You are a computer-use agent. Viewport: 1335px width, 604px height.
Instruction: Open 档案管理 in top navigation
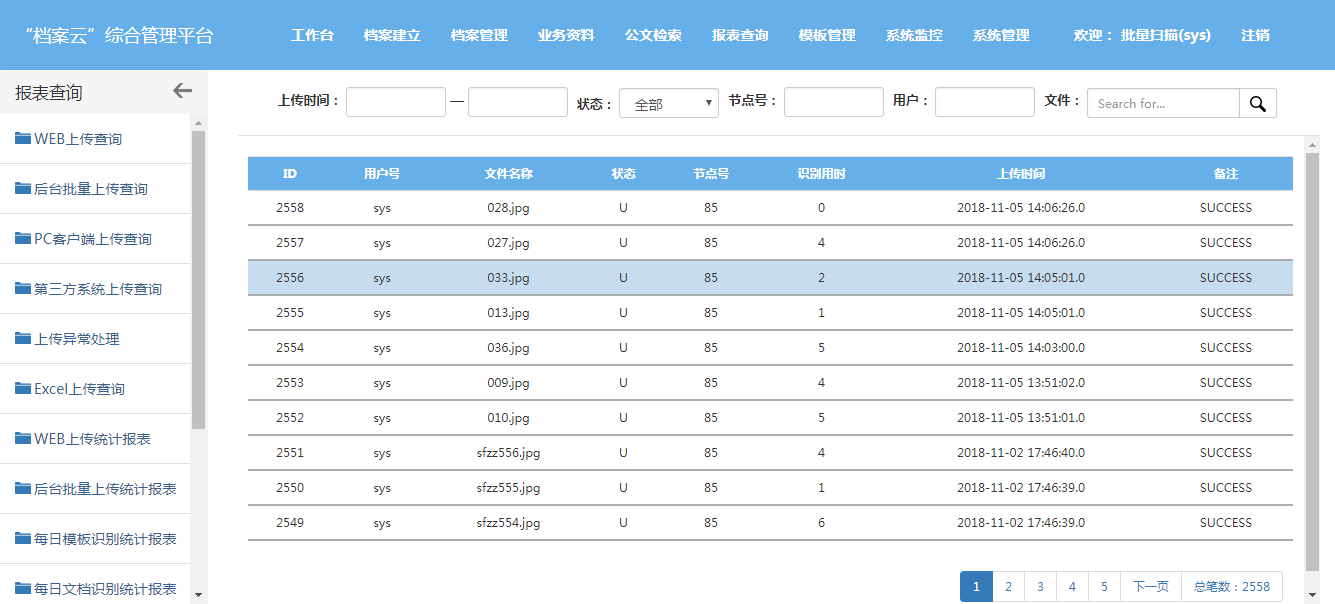point(479,35)
